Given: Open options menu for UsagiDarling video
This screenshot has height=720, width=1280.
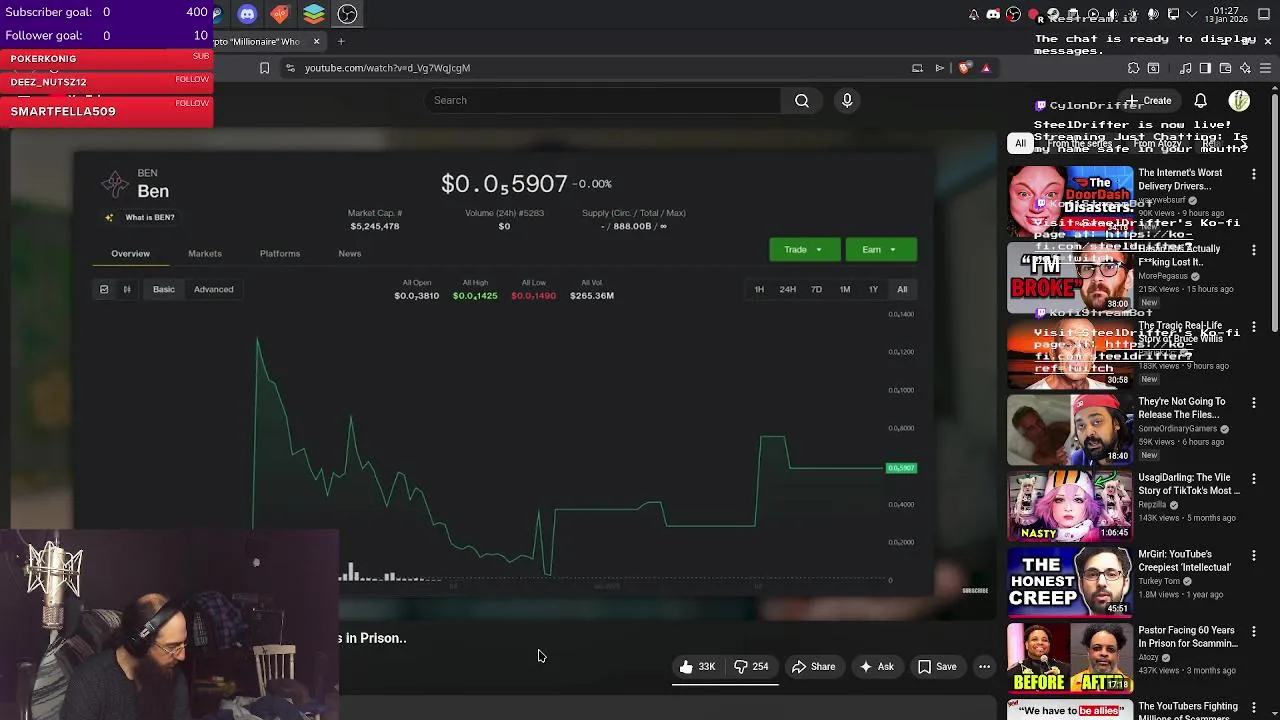Looking at the screenshot, I should (x=1253, y=478).
